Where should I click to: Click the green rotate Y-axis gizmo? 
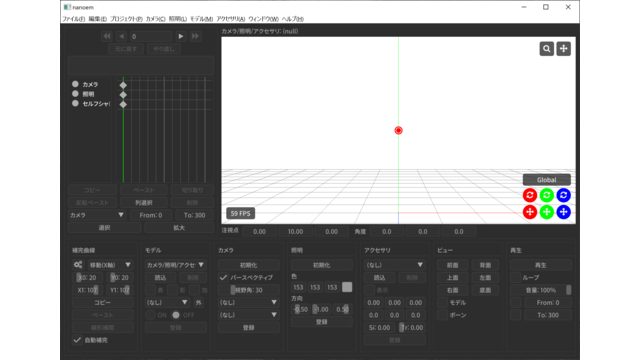[x=547, y=195]
